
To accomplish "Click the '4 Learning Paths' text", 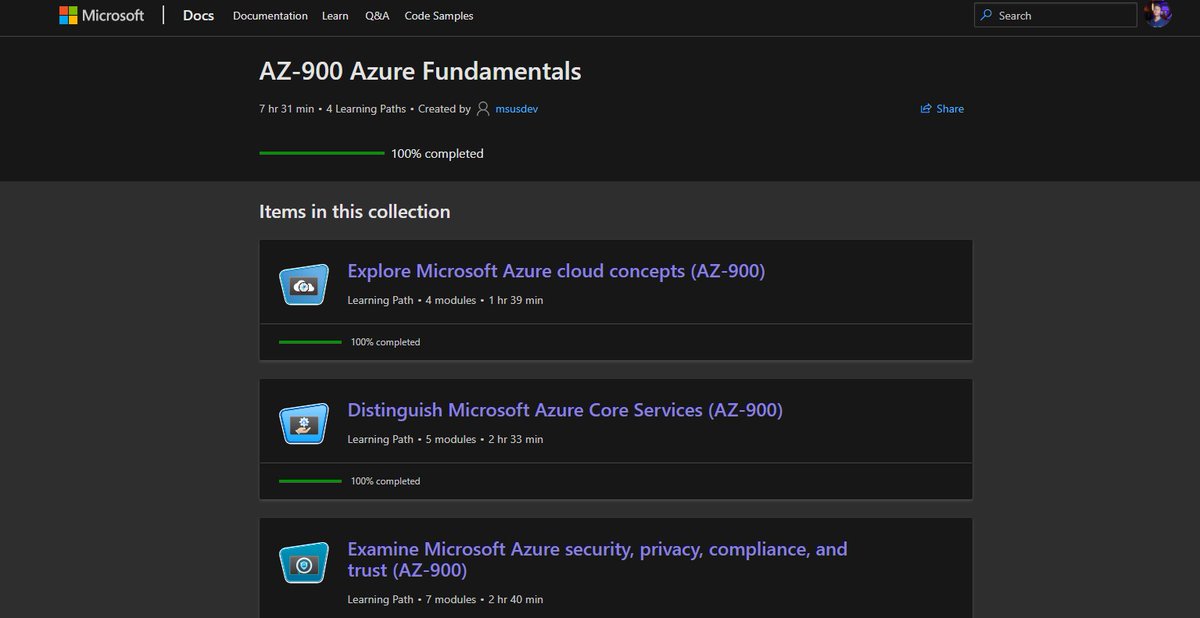I will [x=366, y=109].
